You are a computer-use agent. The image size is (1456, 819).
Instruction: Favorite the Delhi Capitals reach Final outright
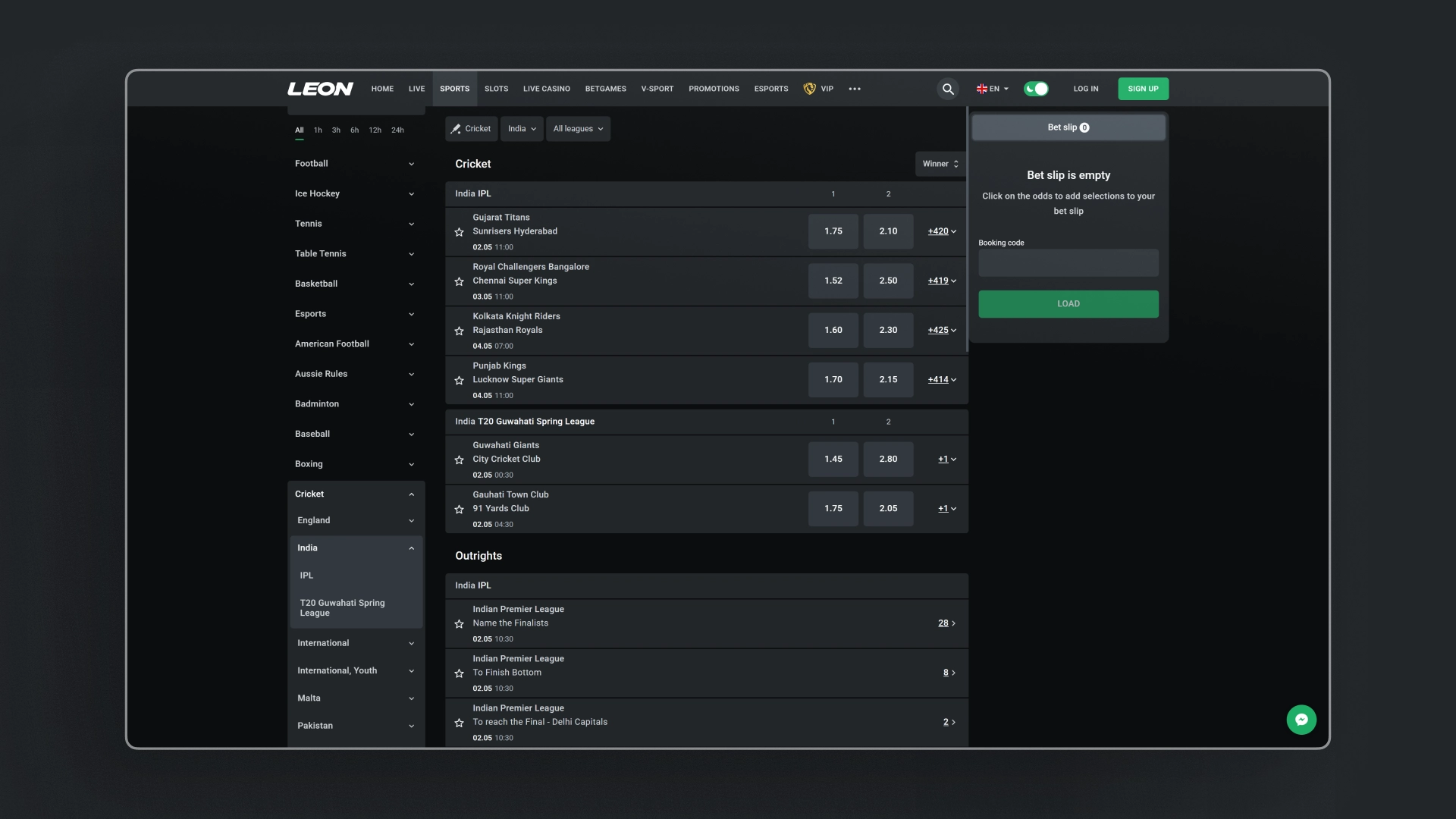(459, 723)
